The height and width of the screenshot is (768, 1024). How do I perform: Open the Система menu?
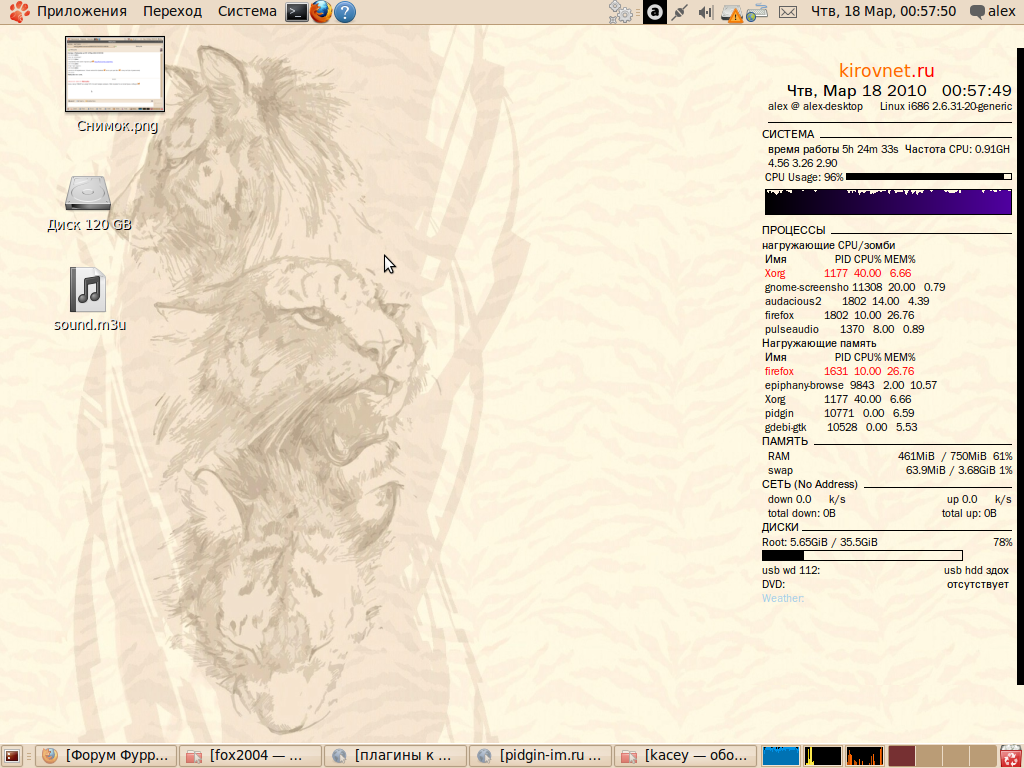(x=246, y=12)
